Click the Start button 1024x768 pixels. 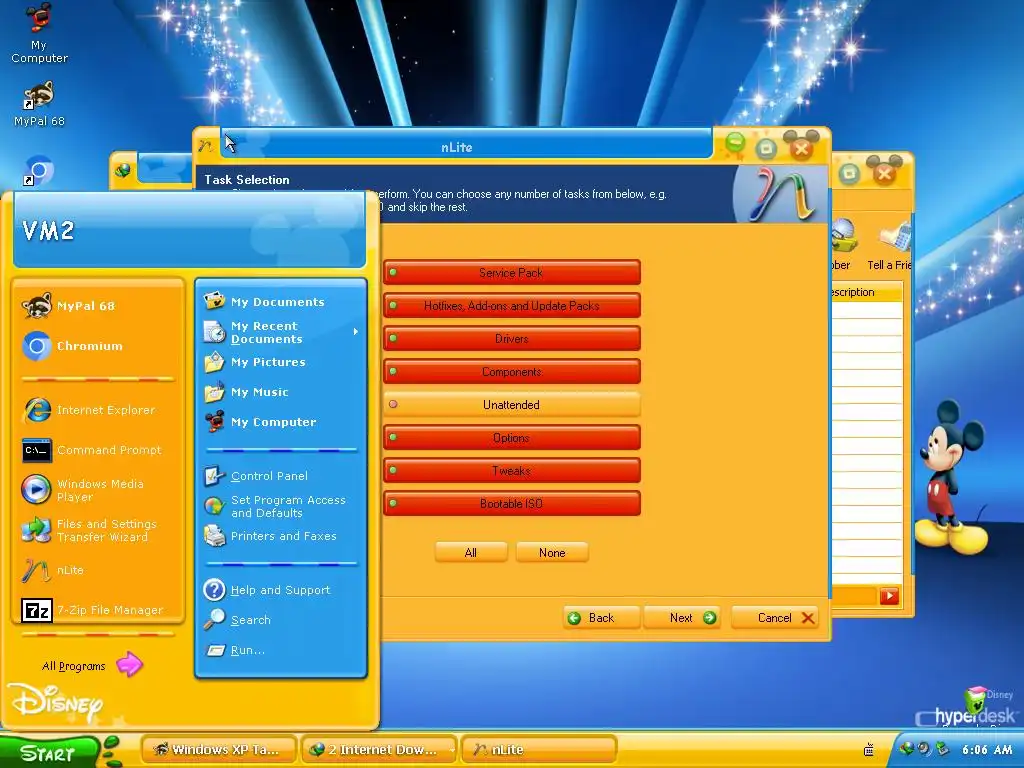[x=49, y=752]
